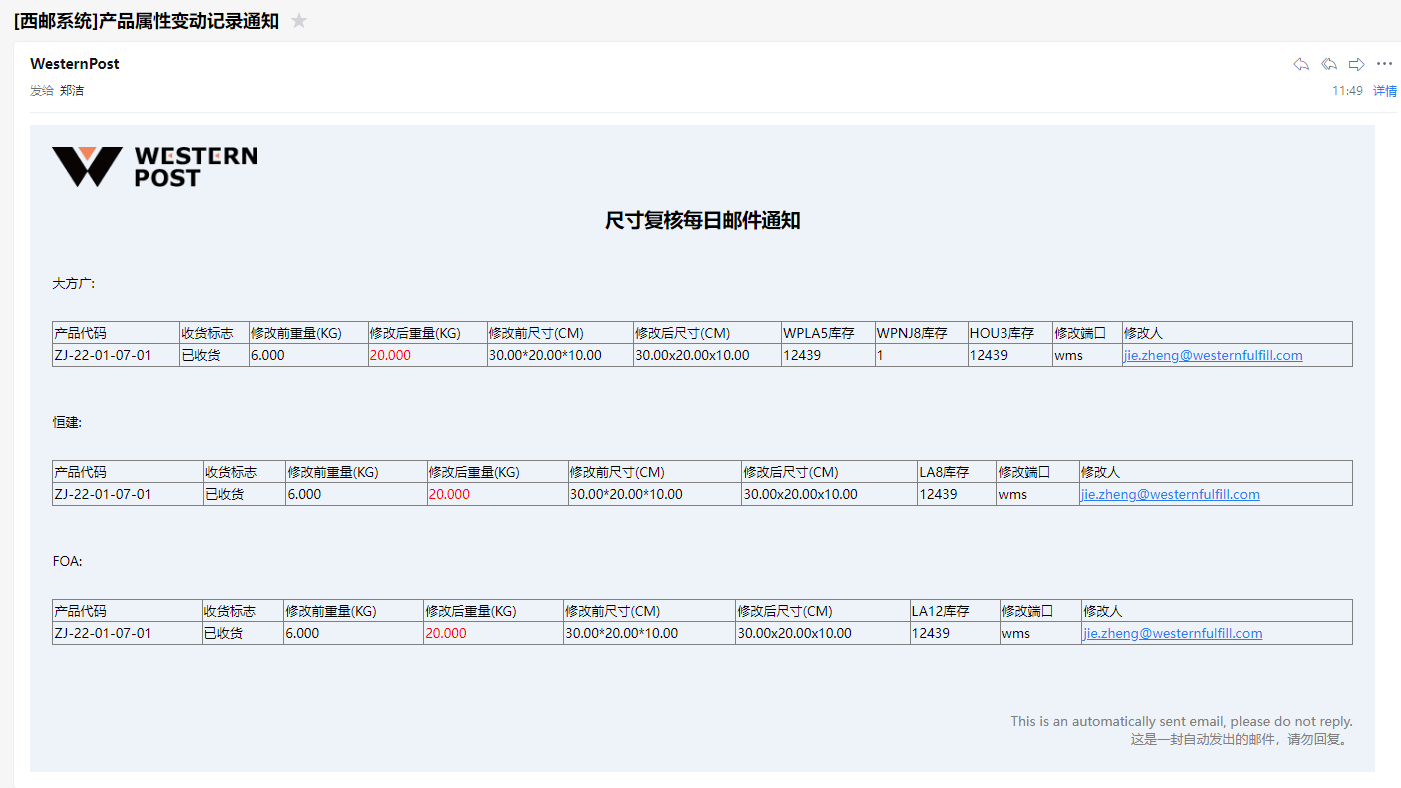Click 已收货 status in FOA table
Screen dimensions: 1401x788
coord(223,633)
